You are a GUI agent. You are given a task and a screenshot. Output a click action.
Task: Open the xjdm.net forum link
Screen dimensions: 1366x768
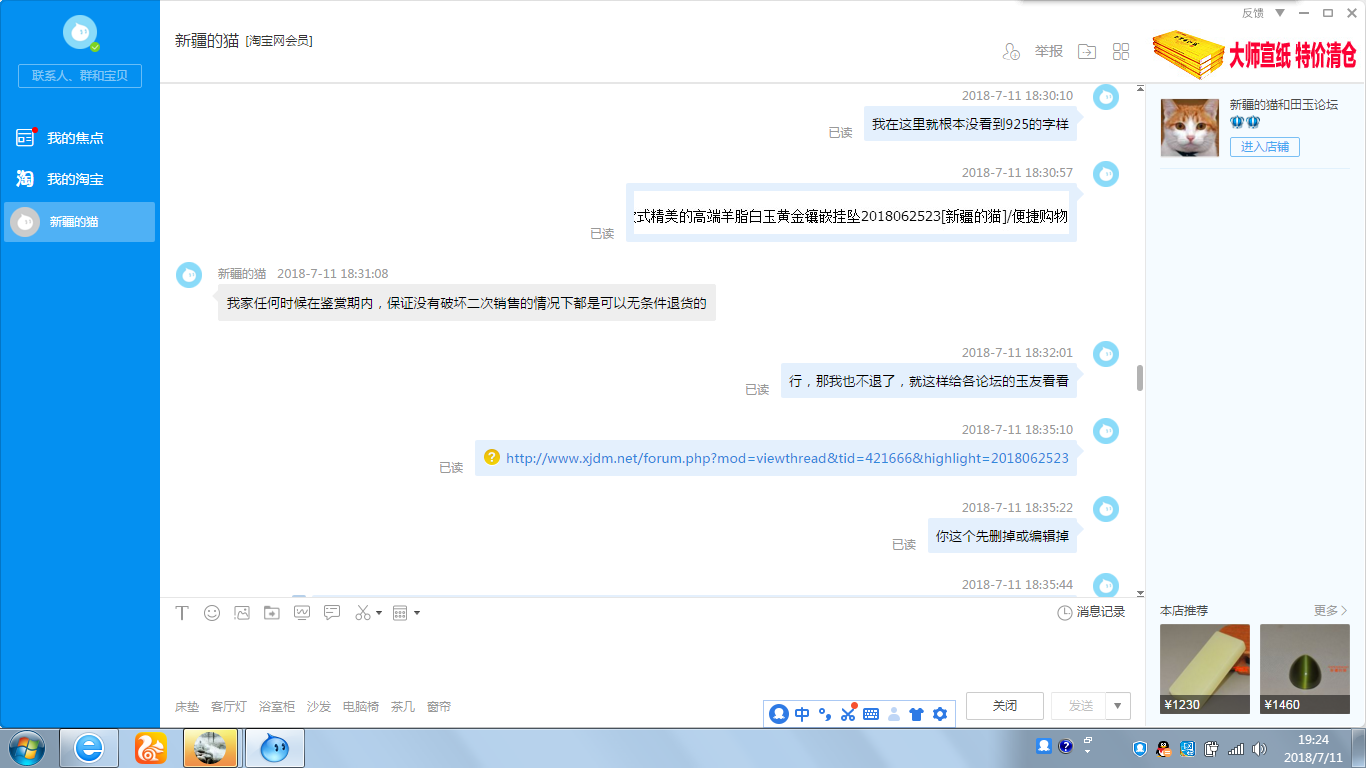tap(787, 458)
